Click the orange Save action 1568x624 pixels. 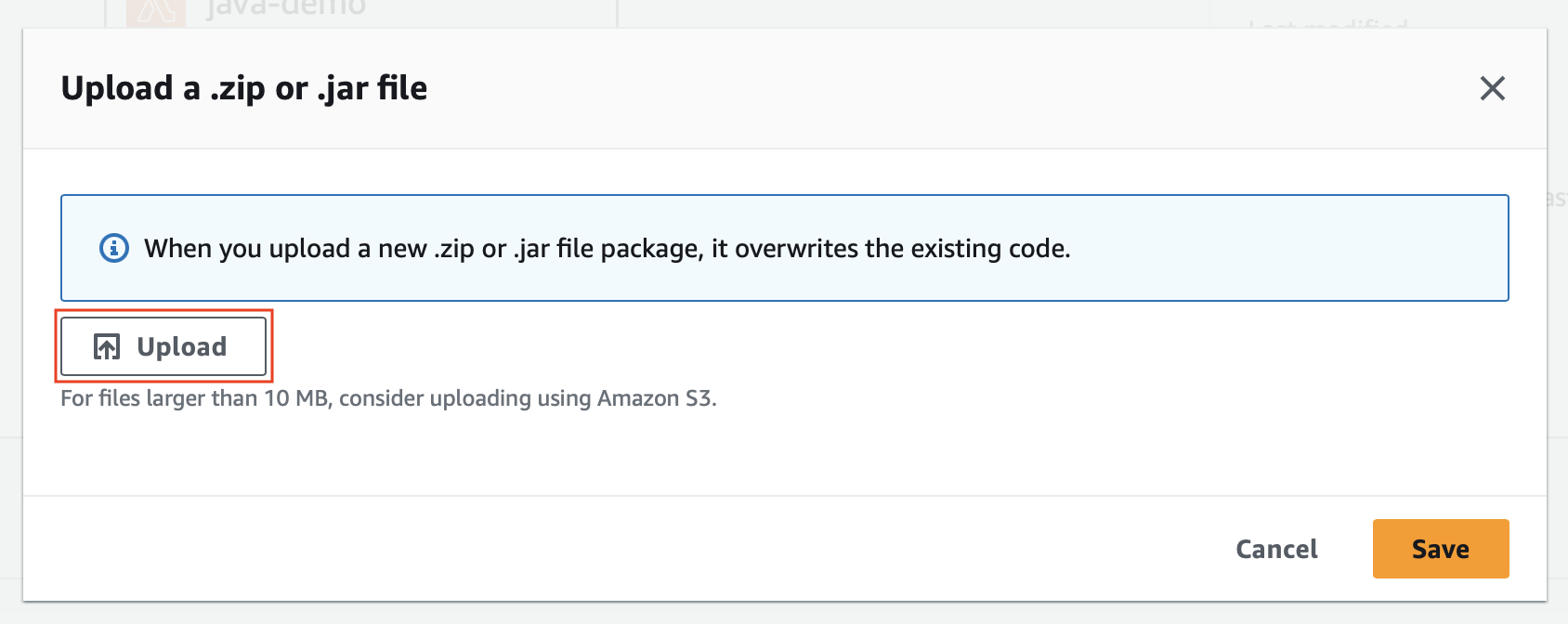(x=1440, y=549)
